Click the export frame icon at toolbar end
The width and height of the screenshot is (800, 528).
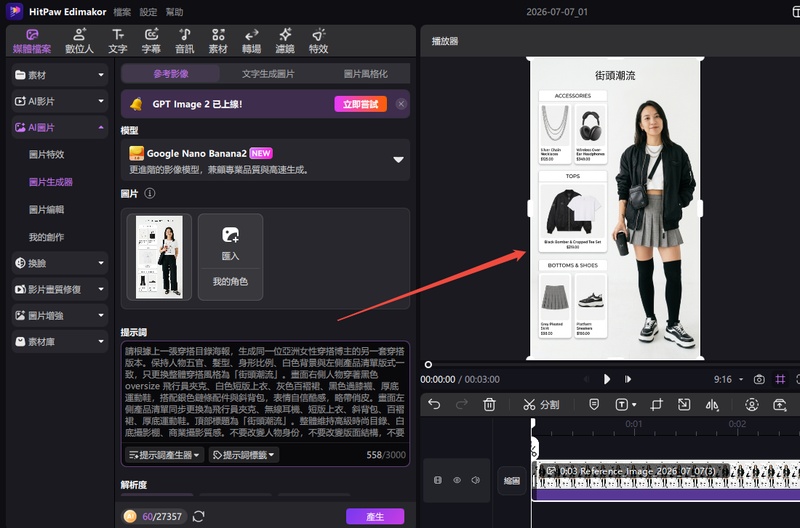[780, 405]
